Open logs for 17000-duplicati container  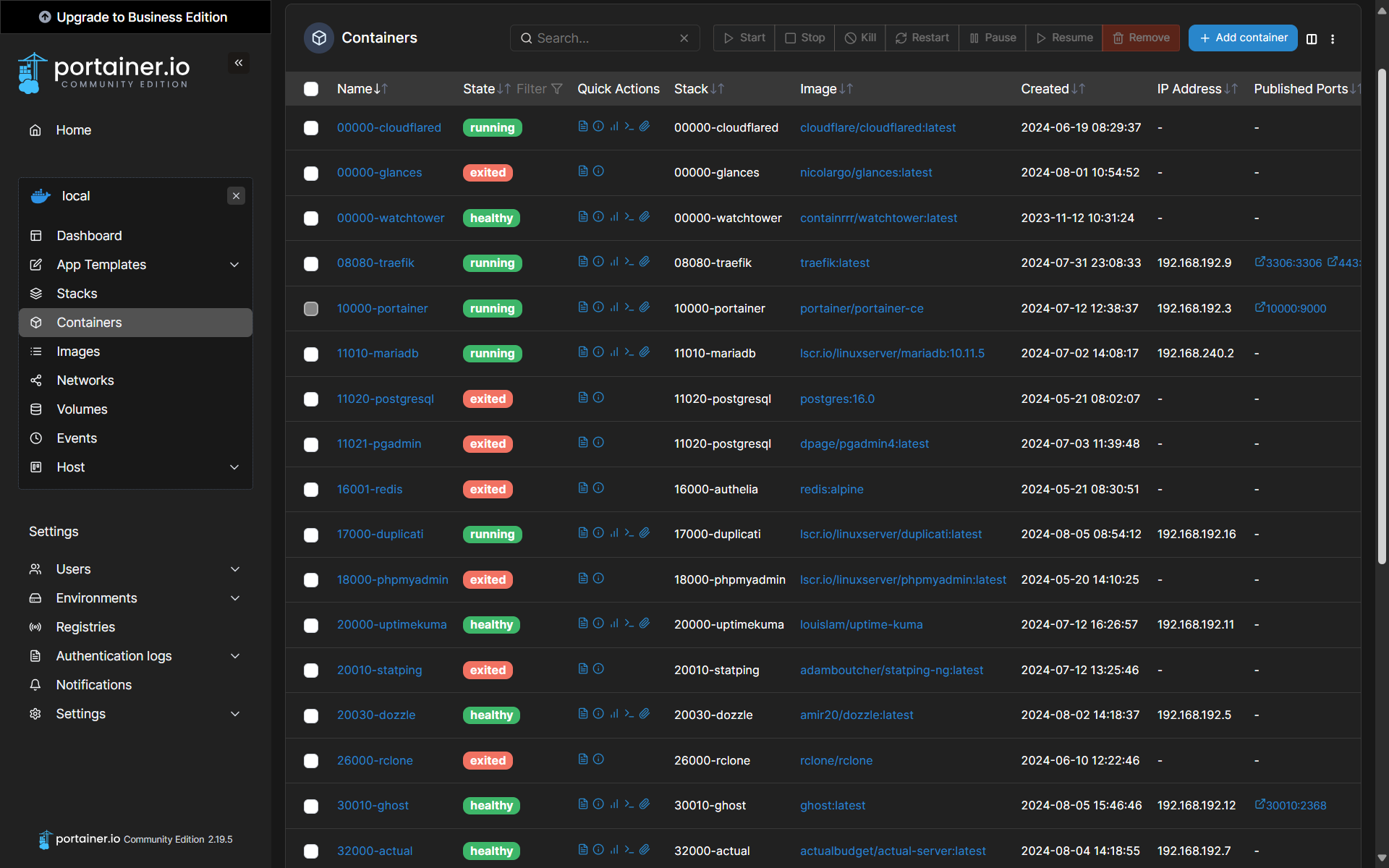(583, 533)
